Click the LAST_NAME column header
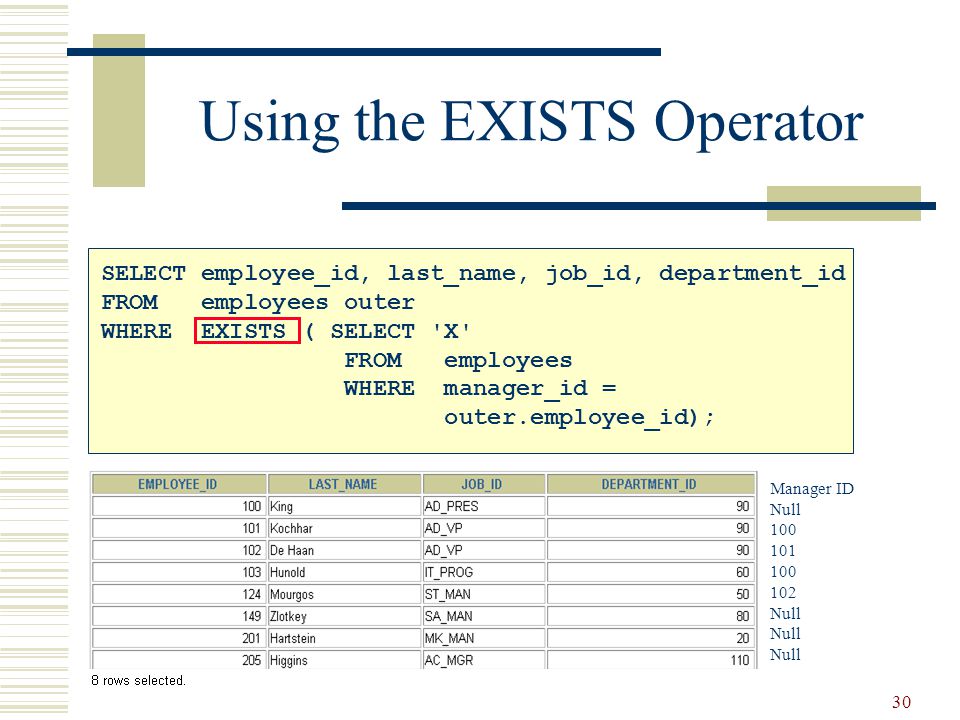The width and height of the screenshot is (960, 720). (x=345, y=484)
